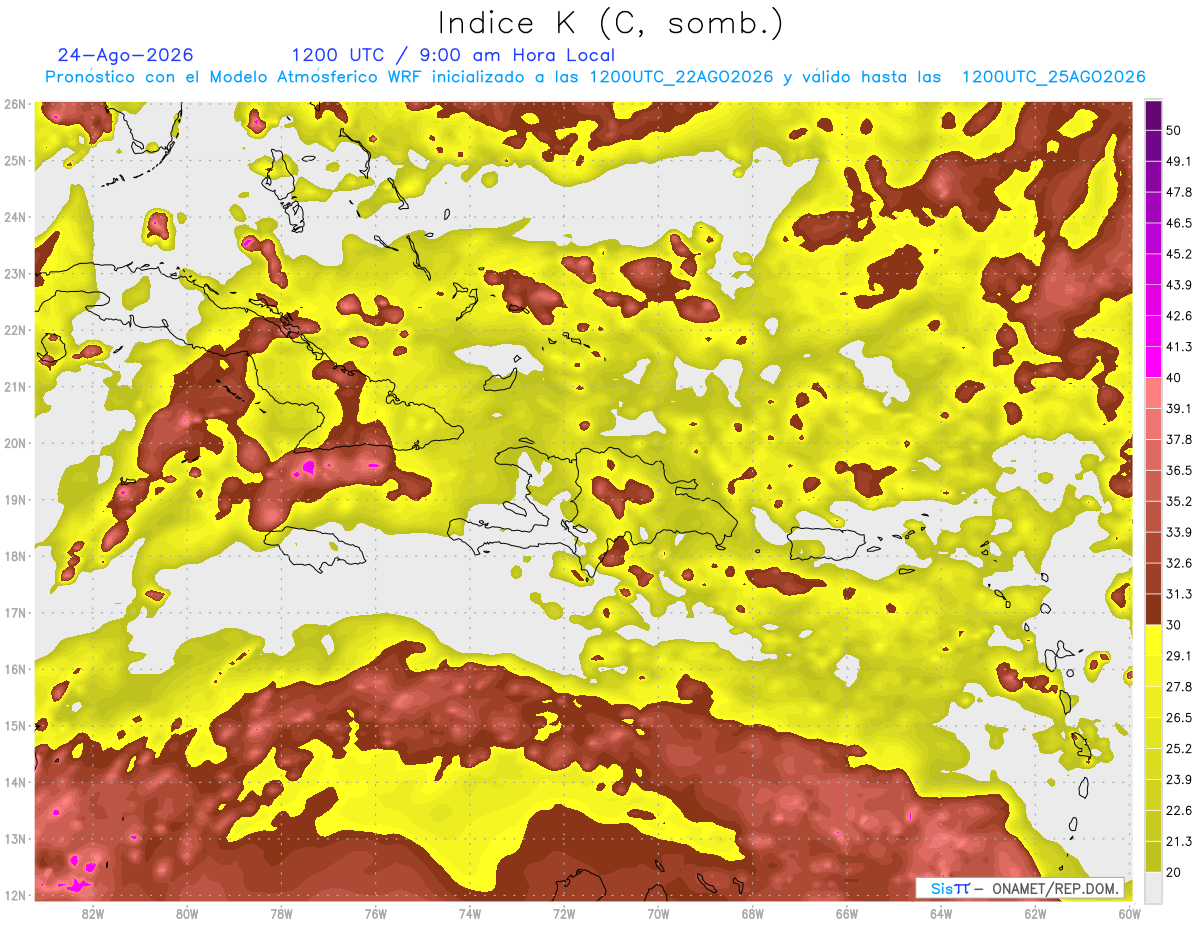The height and width of the screenshot is (927, 1200).
Task: Click the 68W longitude label
Action: coord(753,913)
